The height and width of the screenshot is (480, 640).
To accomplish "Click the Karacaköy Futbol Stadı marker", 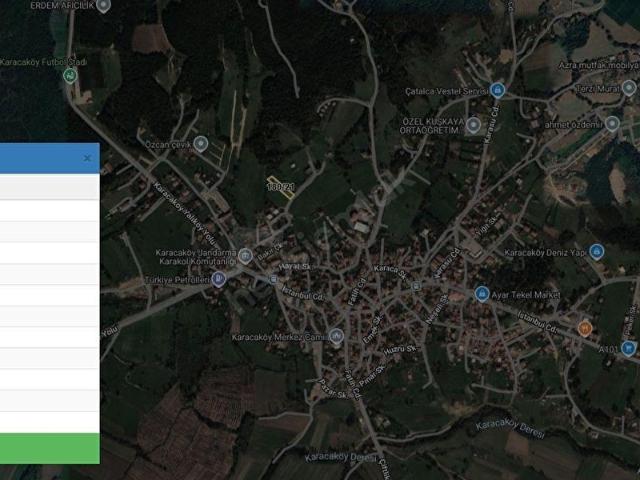I will click(x=69, y=74).
